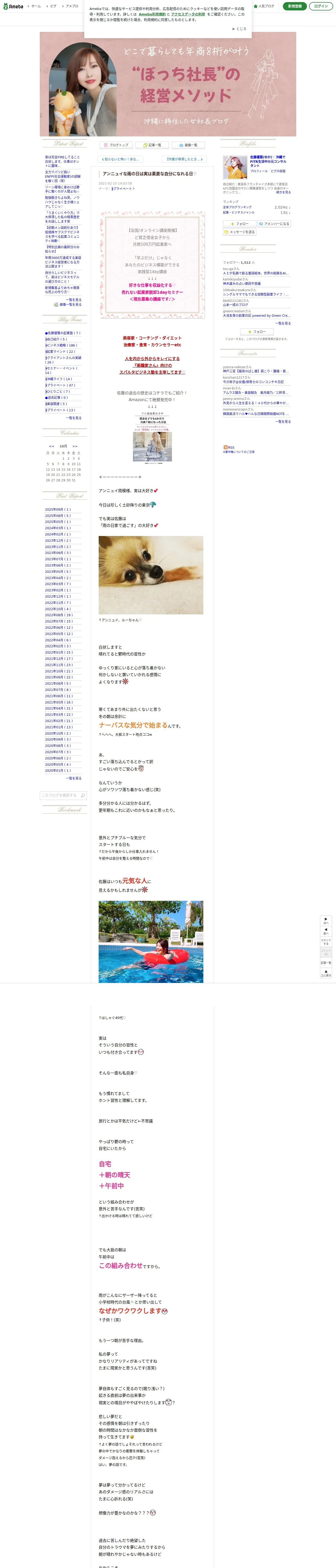Go to previous month in calendar
Screen dimensions: 336x1568
52,446
